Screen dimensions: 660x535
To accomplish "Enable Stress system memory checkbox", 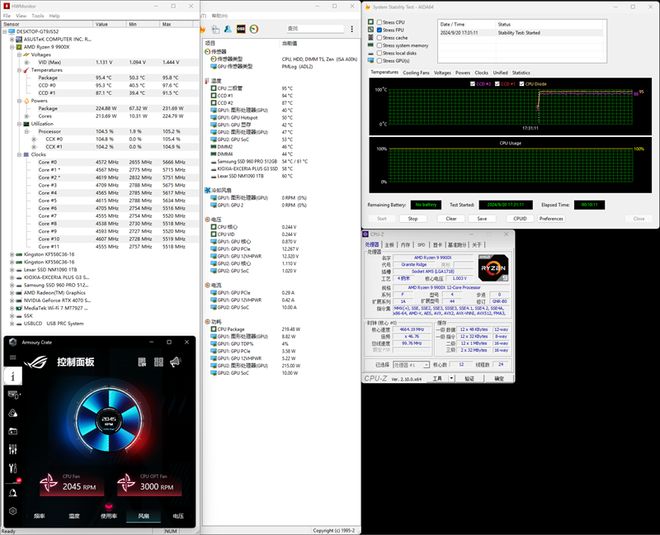I will 379,45.
